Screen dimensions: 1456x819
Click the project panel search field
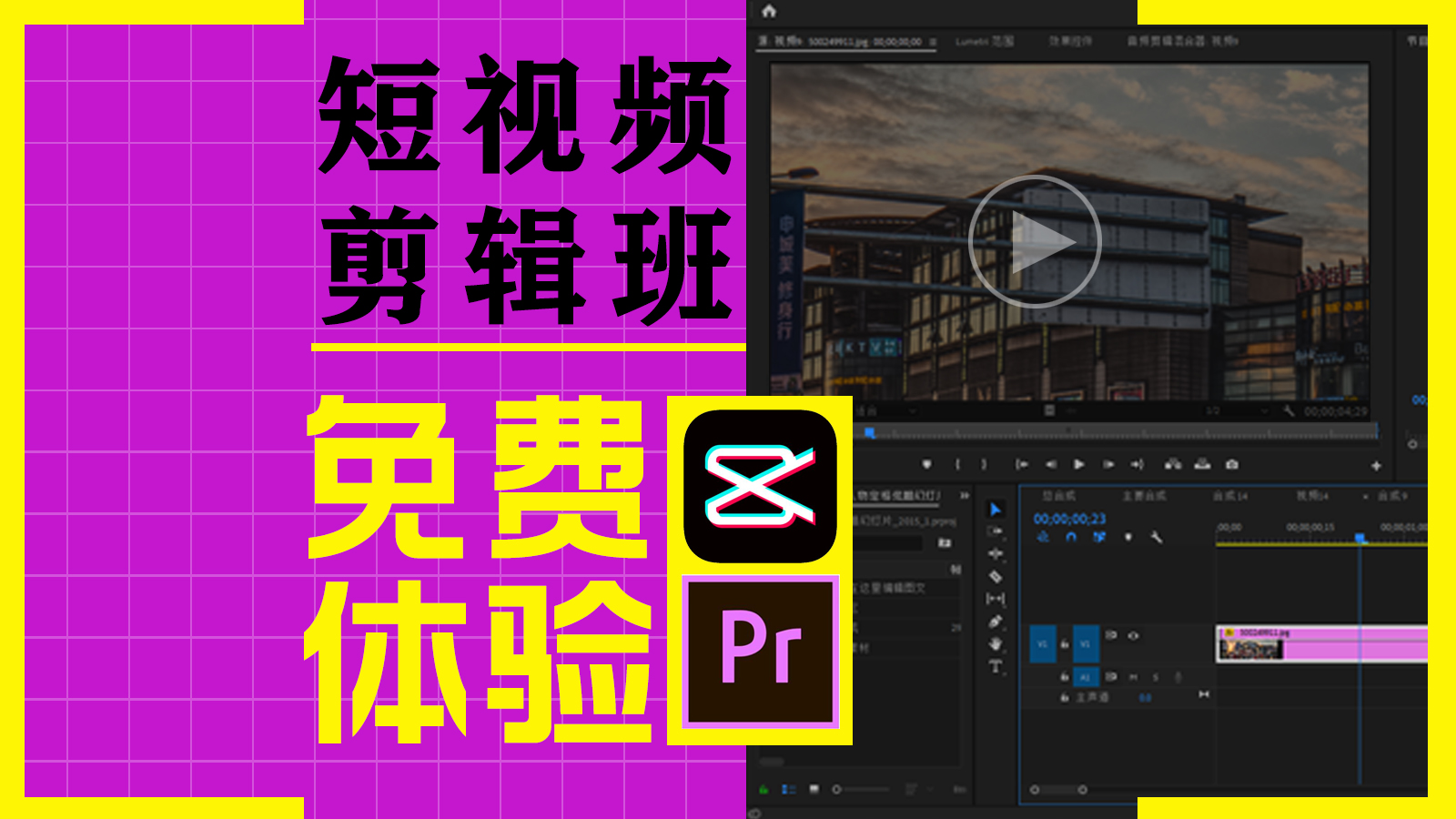pyautogui.click(x=890, y=543)
